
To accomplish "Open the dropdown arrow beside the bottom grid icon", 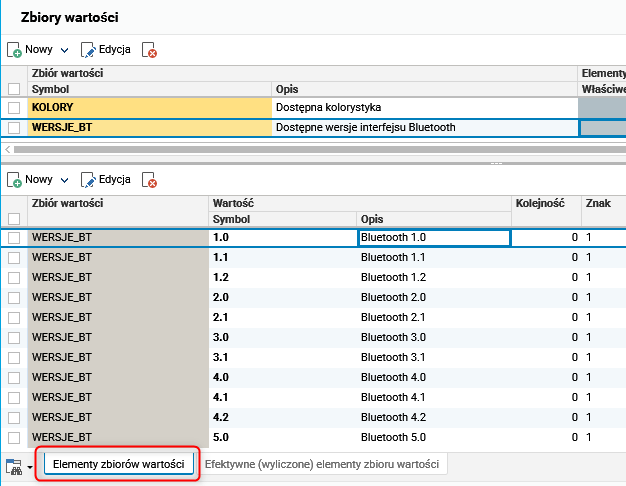I will click(x=30, y=466).
